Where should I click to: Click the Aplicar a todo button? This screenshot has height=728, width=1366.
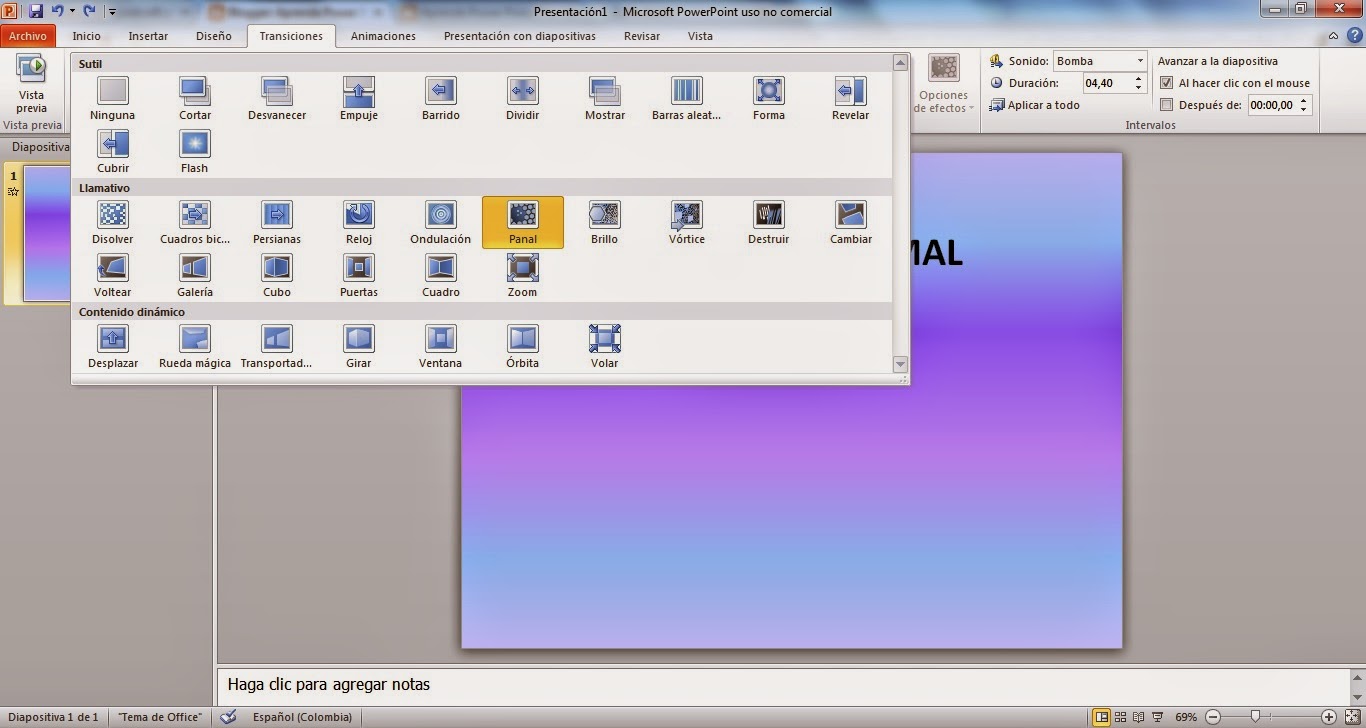(1041, 104)
